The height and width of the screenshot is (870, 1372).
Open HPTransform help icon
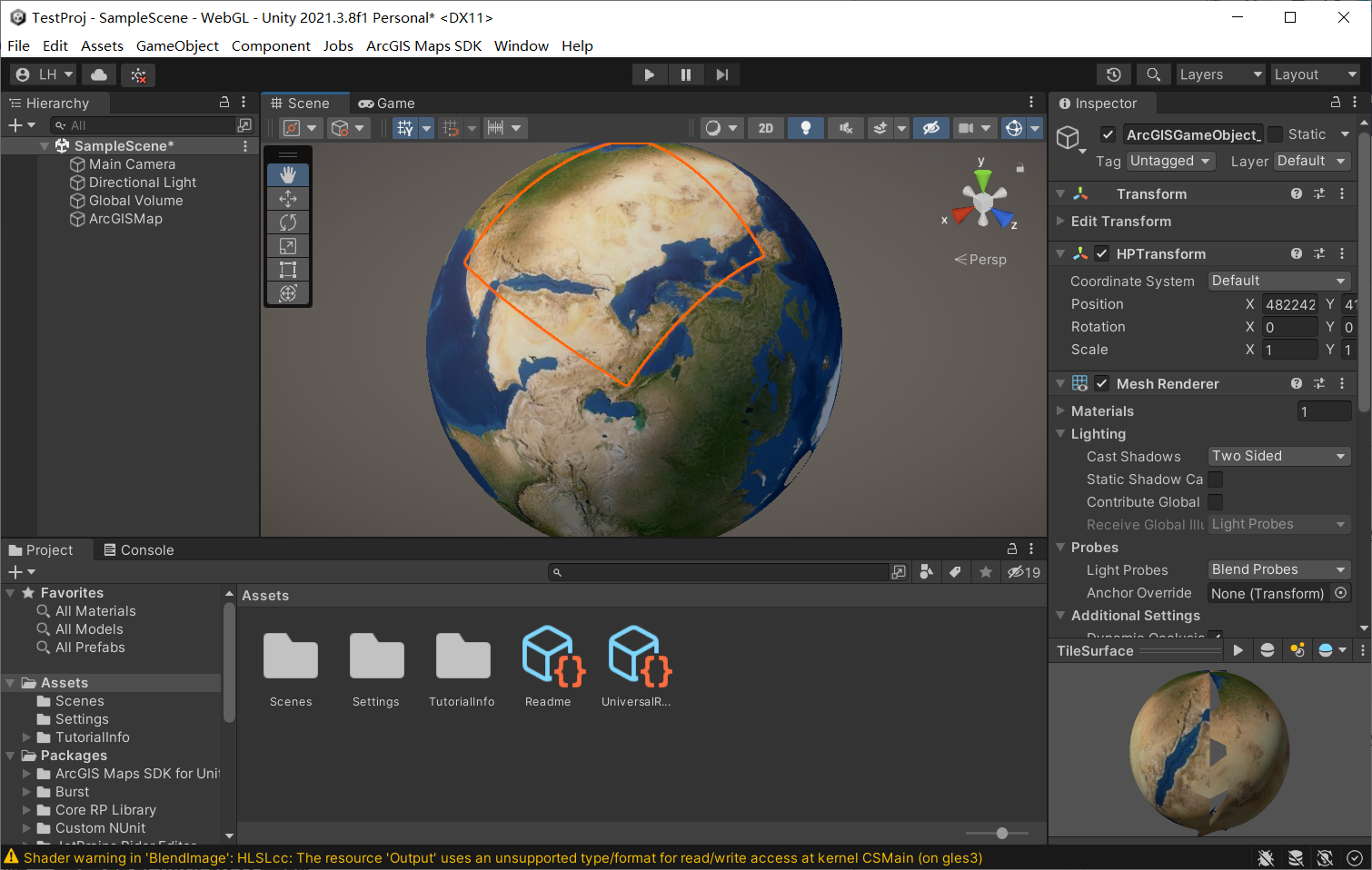[x=1297, y=253]
